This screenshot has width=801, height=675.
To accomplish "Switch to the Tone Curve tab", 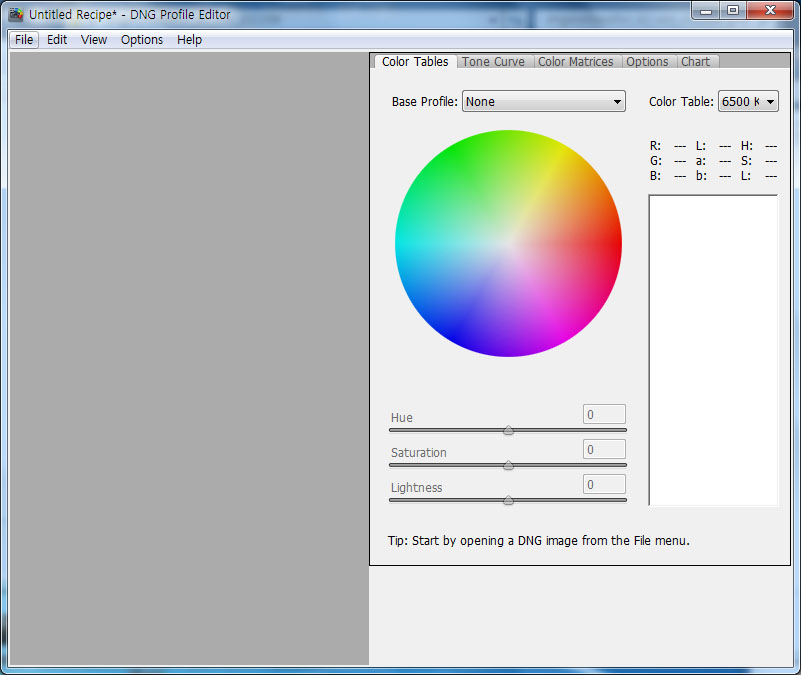I will 493,62.
